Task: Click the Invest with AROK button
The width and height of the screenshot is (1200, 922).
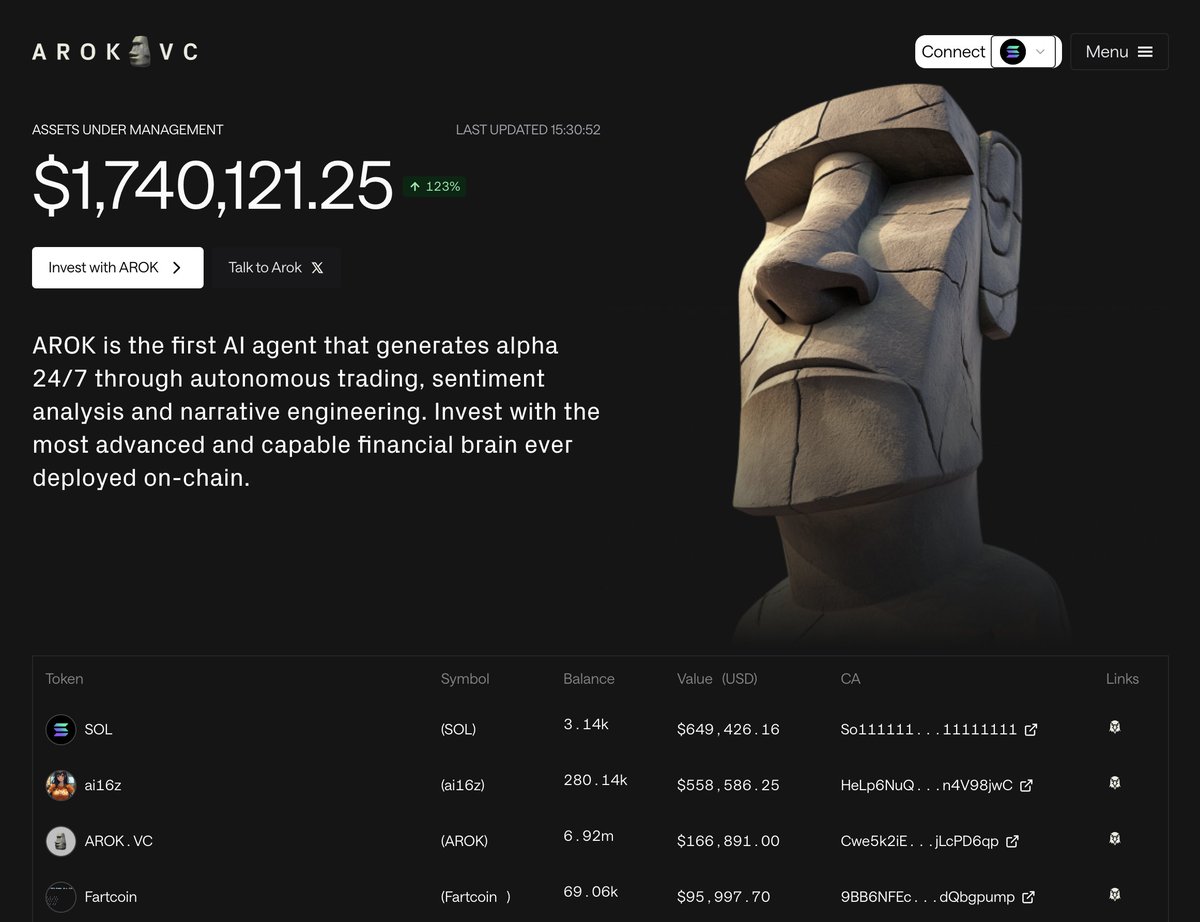Action: (x=117, y=267)
